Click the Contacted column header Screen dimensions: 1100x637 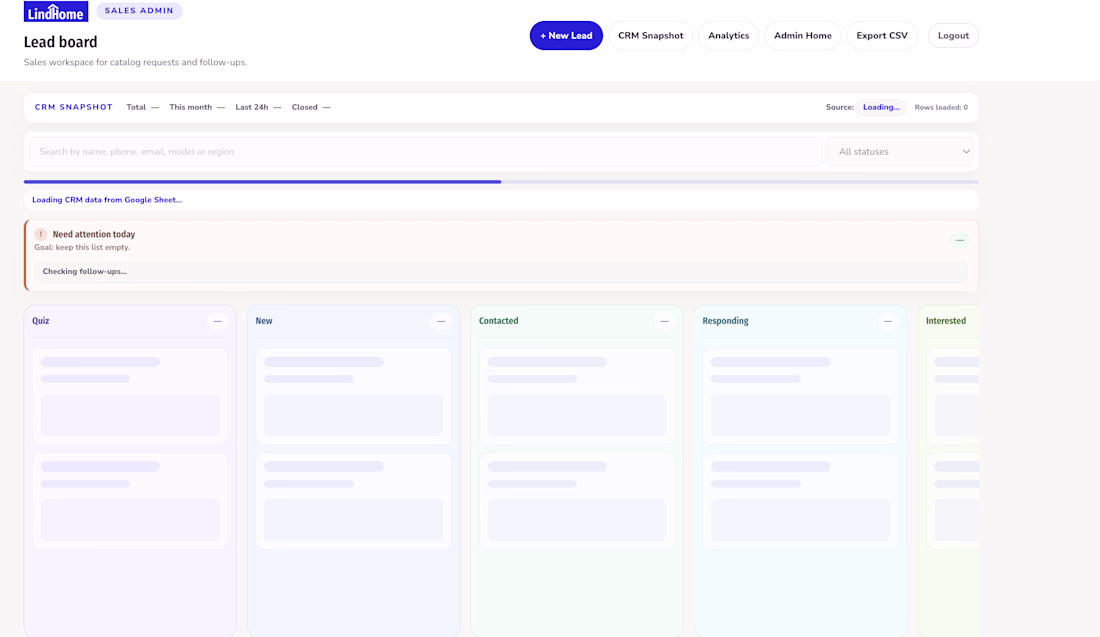[499, 321]
